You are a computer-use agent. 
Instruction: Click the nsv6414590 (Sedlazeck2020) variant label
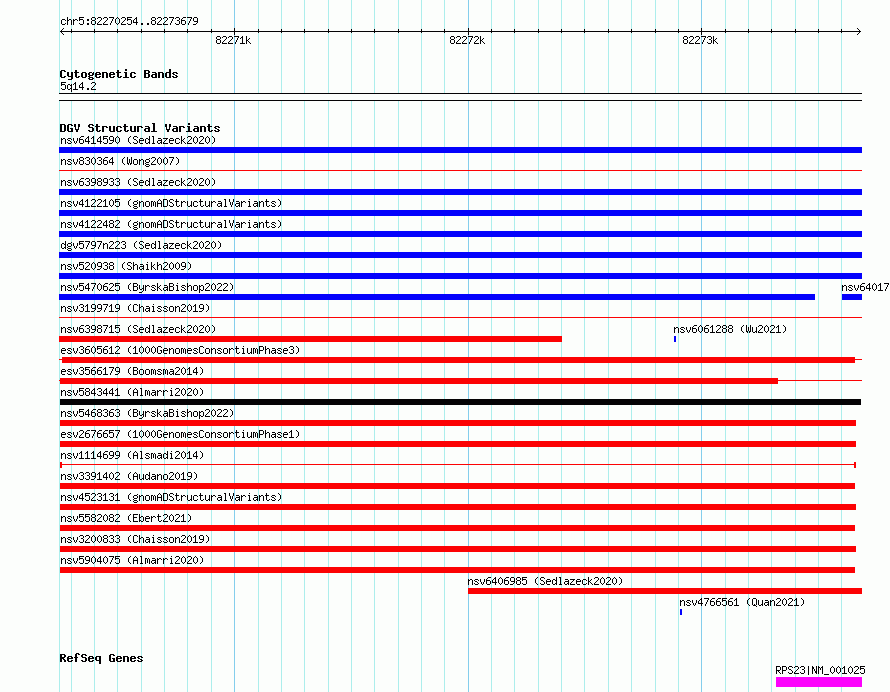[x=138, y=140]
